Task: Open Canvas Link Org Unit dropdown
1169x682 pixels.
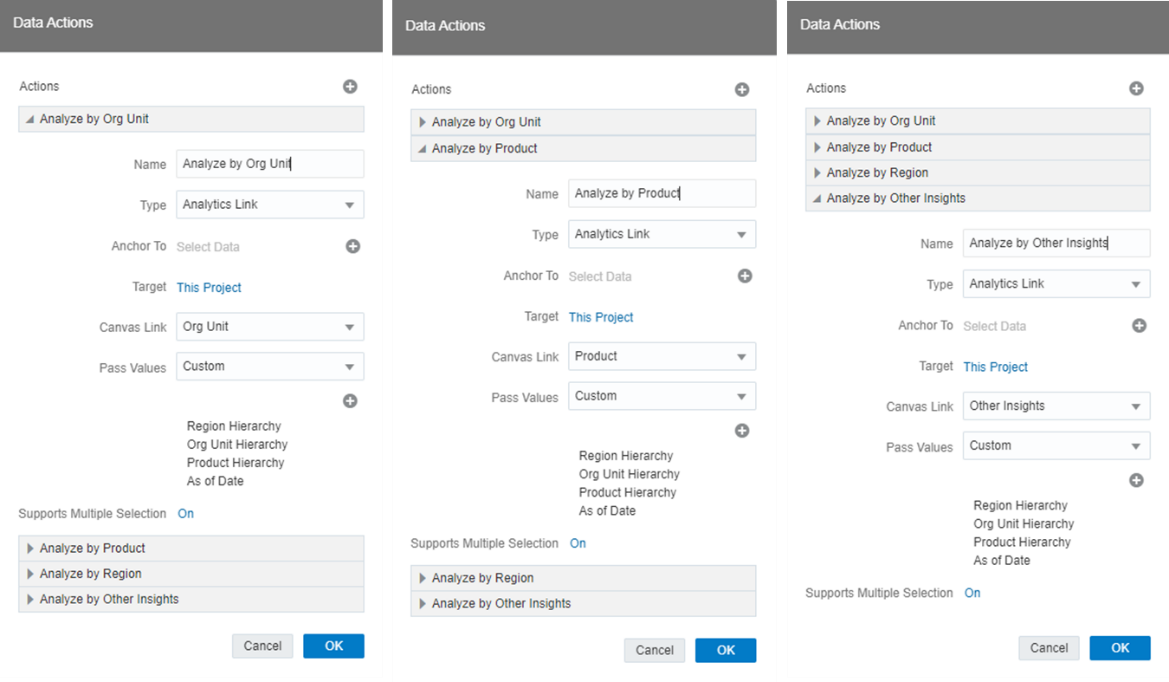Action: (x=270, y=326)
